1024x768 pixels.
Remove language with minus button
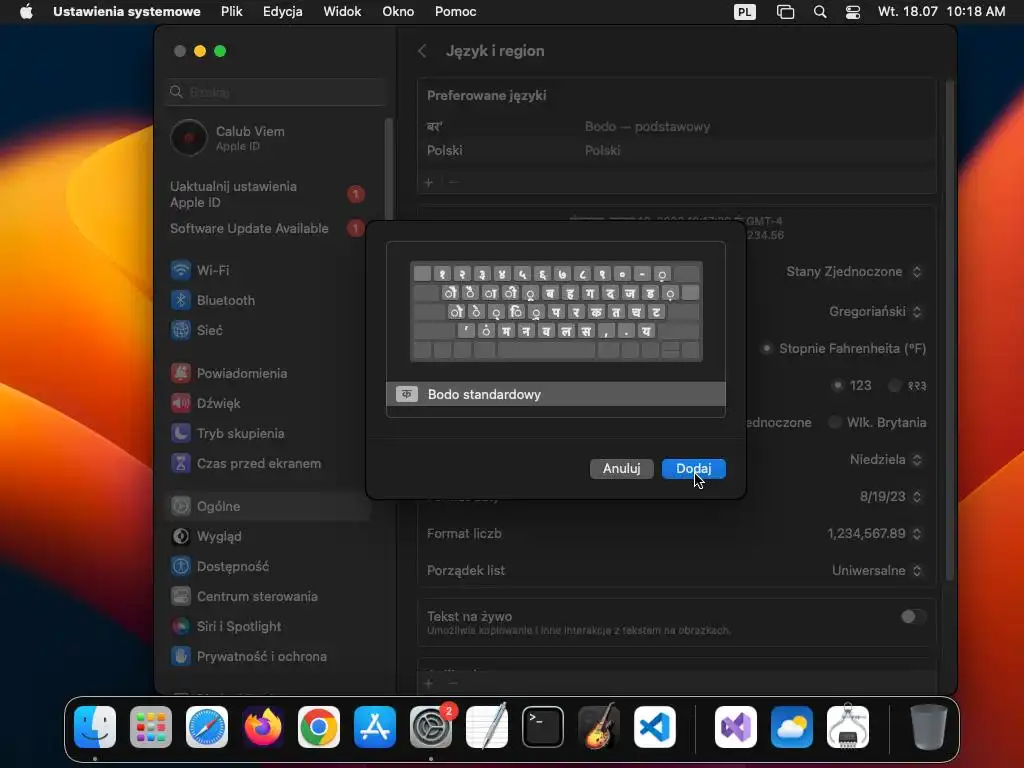click(453, 183)
